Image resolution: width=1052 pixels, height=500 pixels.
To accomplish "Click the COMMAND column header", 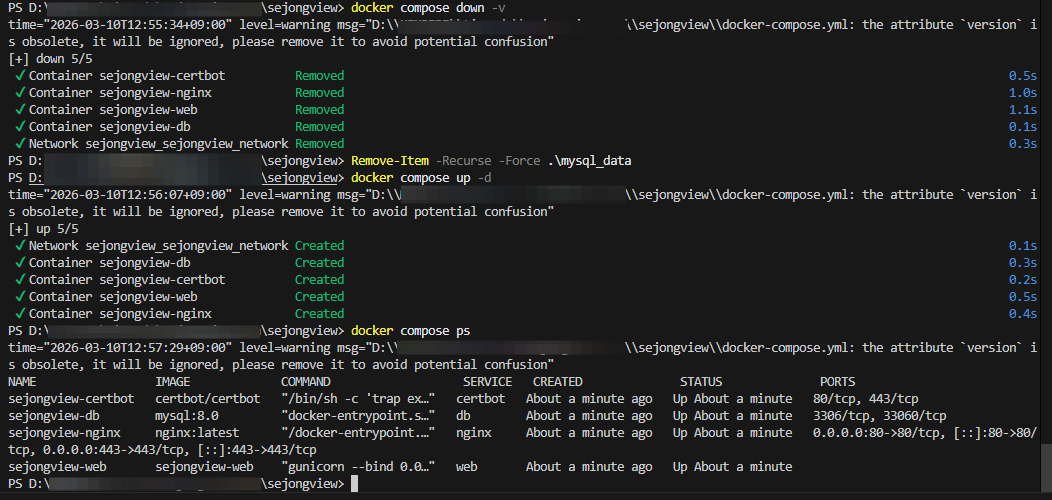I will [x=306, y=382].
